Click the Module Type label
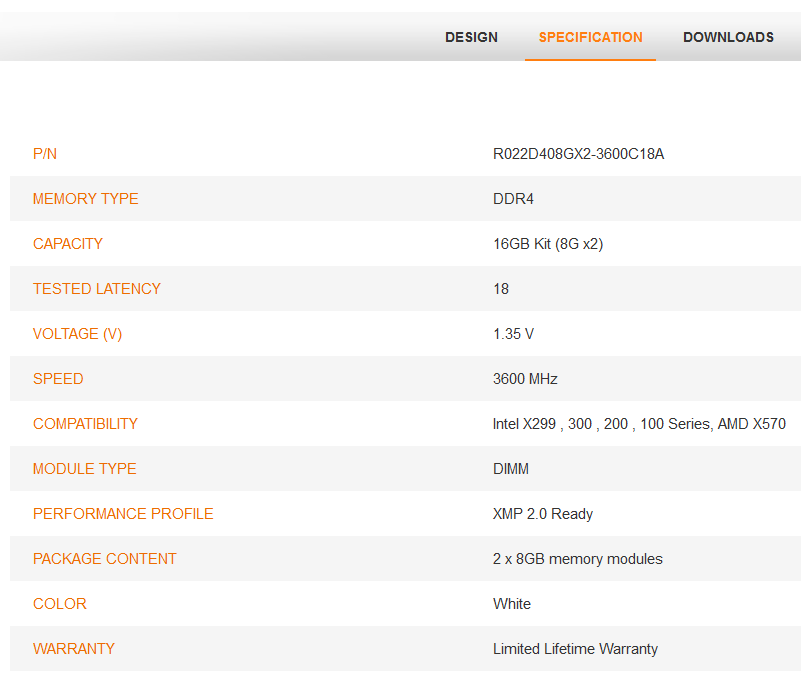 click(84, 469)
